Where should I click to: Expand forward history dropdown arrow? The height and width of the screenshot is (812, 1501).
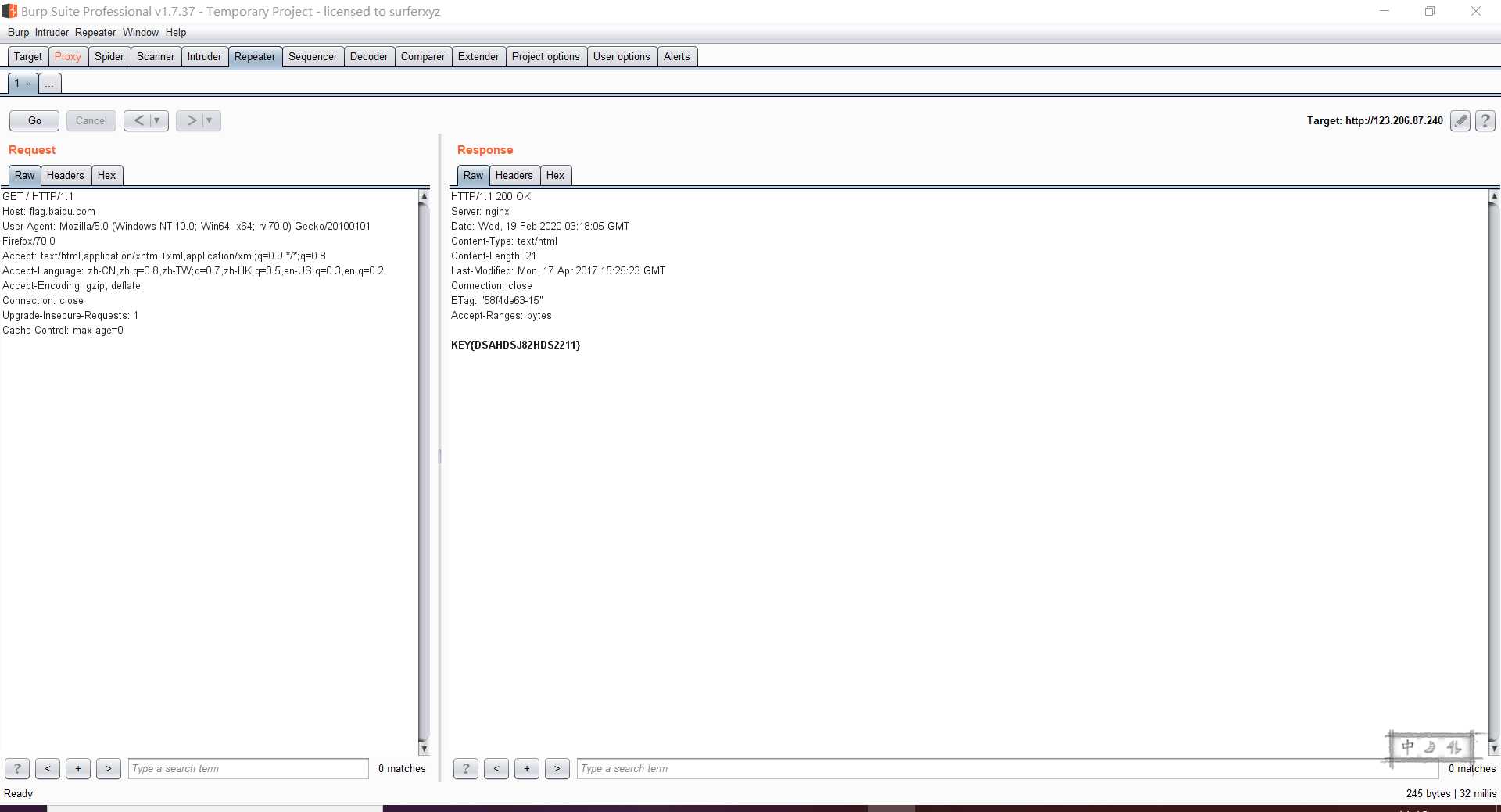[x=210, y=120]
